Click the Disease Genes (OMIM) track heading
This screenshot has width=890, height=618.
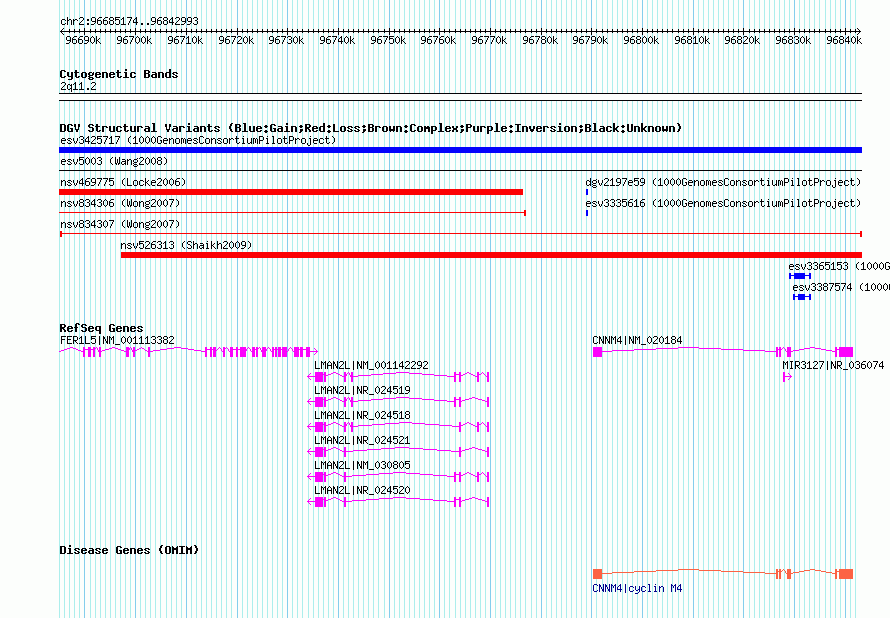(129, 550)
